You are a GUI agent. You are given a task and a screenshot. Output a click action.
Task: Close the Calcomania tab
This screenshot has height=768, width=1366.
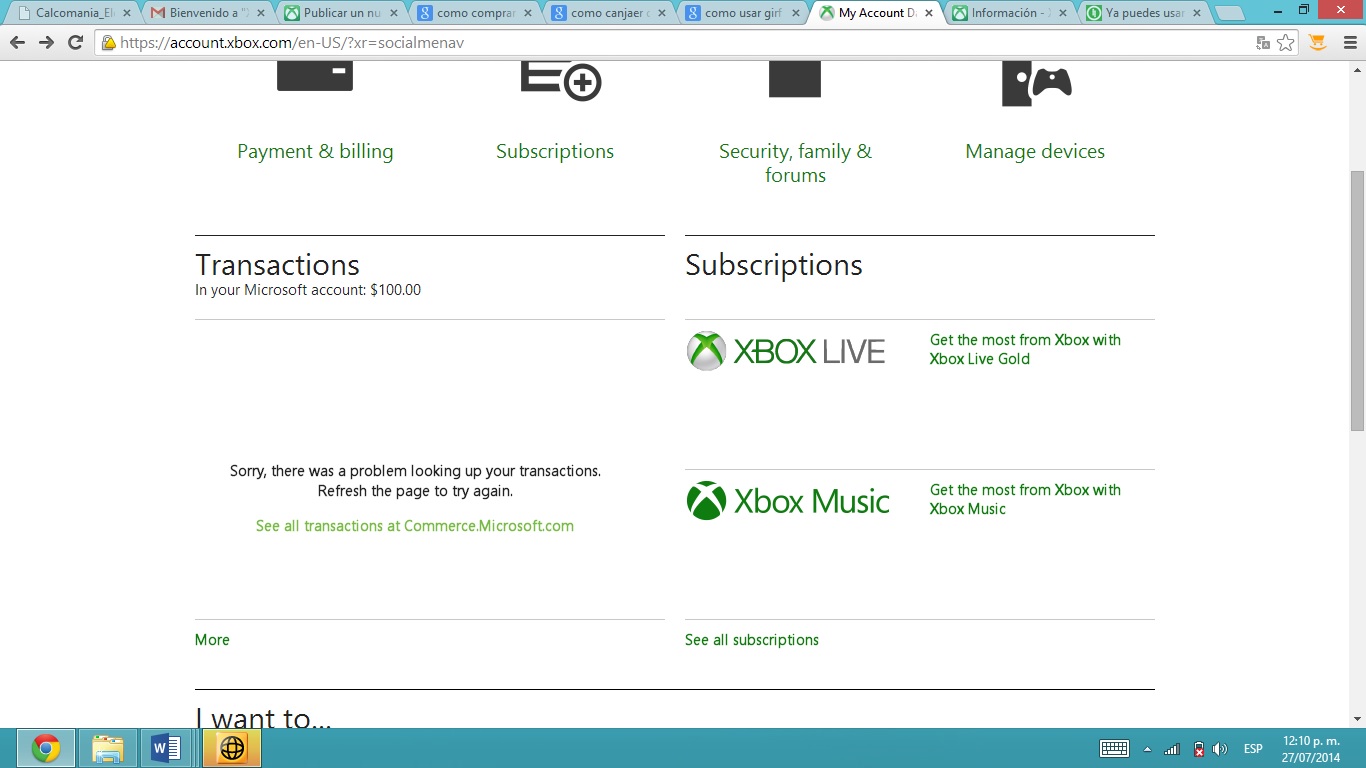click(x=126, y=13)
